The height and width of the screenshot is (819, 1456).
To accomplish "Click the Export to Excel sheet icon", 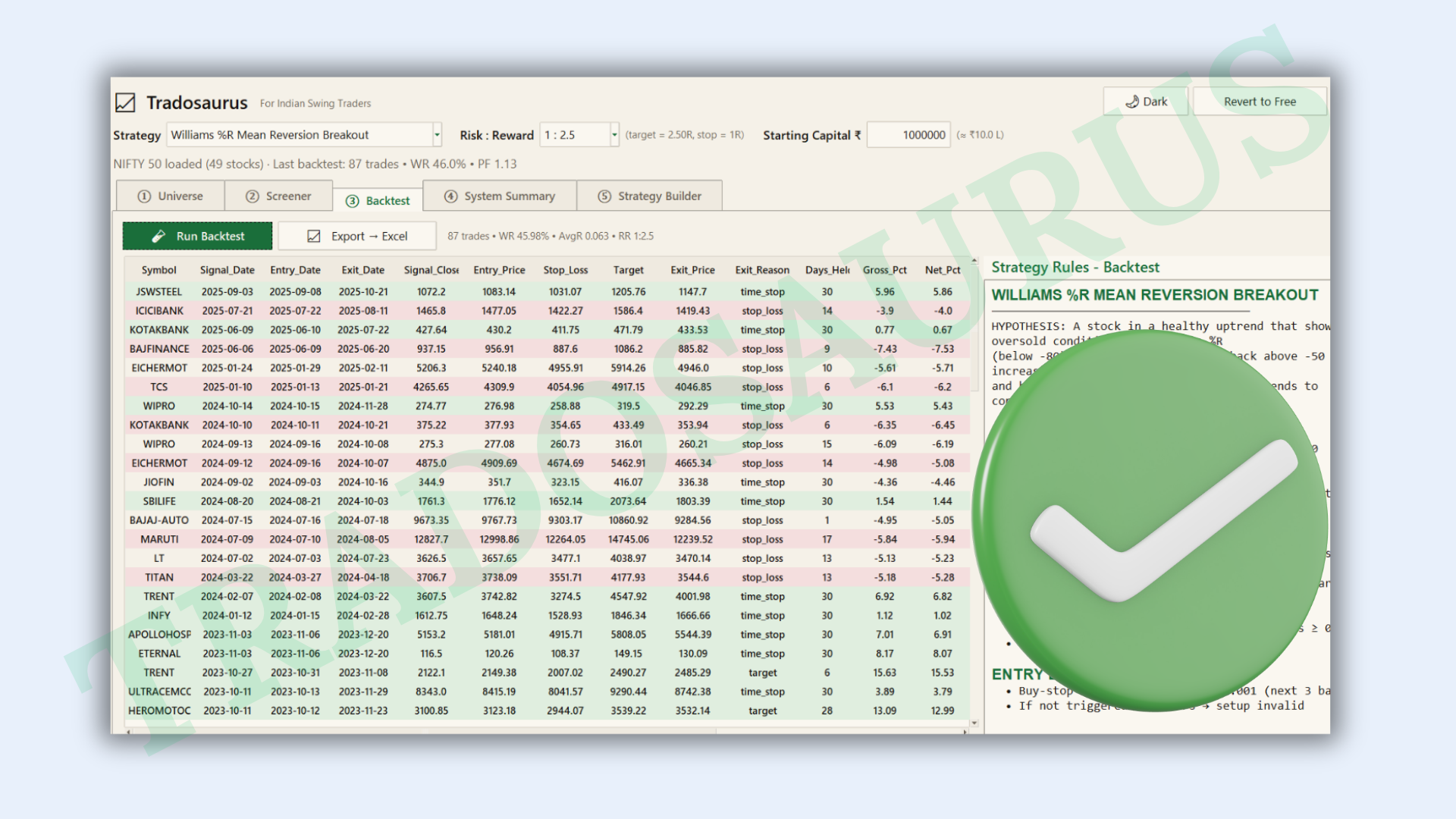I will pos(314,236).
